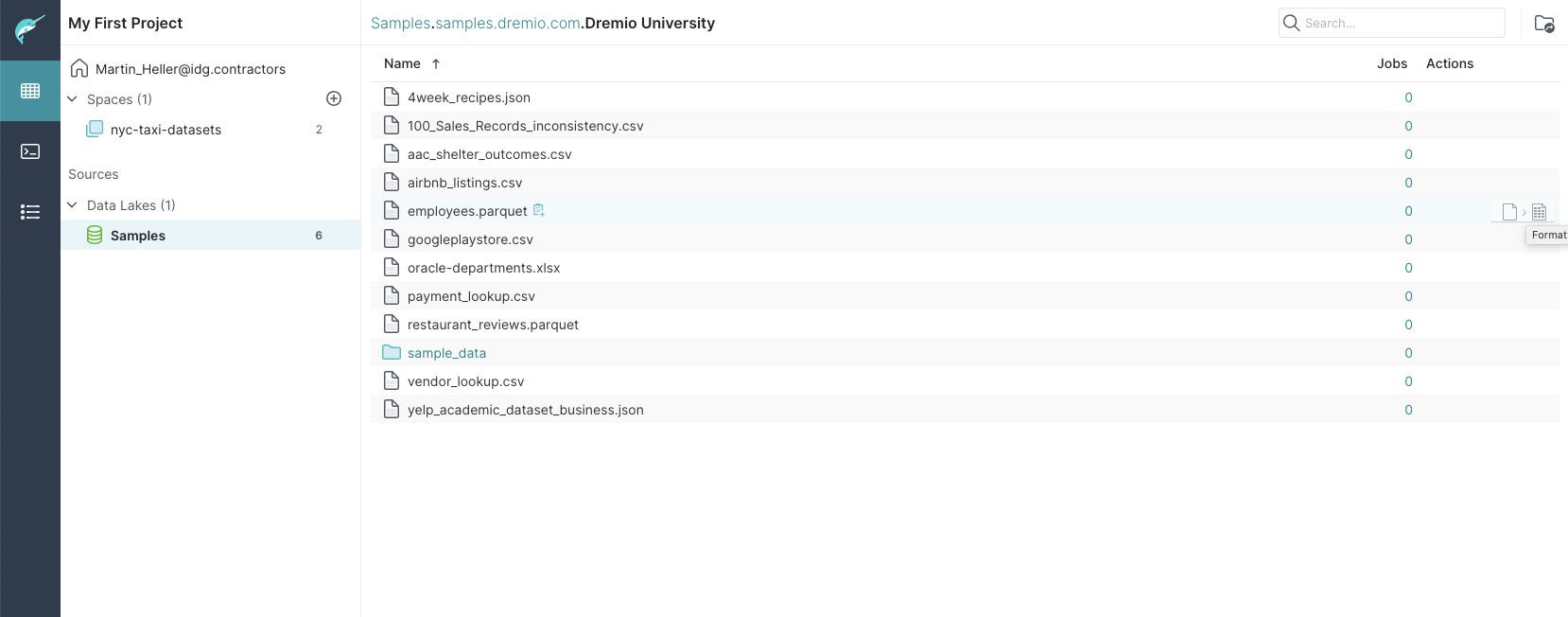
Task: Click the Name column header
Action: [x=402, y=63]
